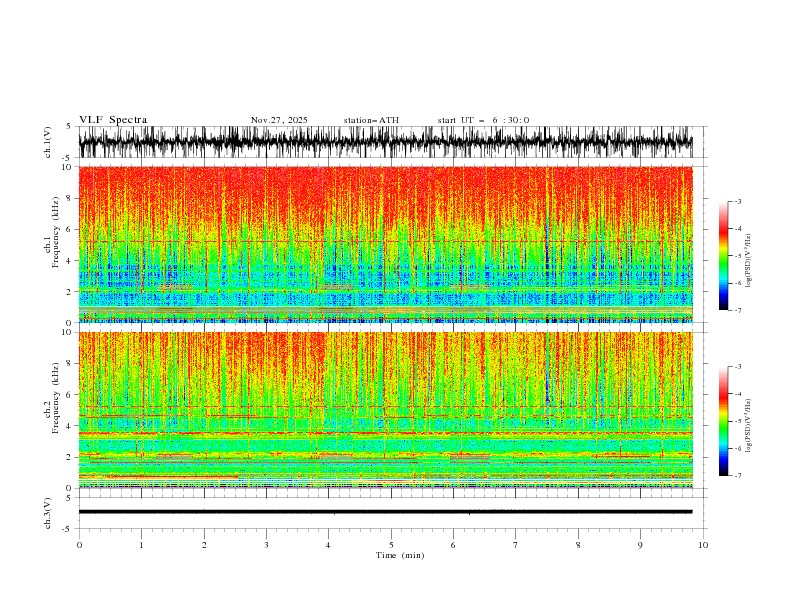Click the ch.3 flat waveform trace
792x612 pixels.
(386, 512)
